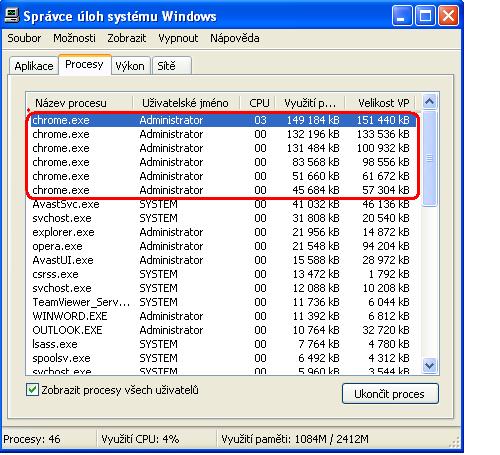Click the 32 720 kB value for OUTLOOK.EXE
This screenshot has height=455, width=500.
386,330
